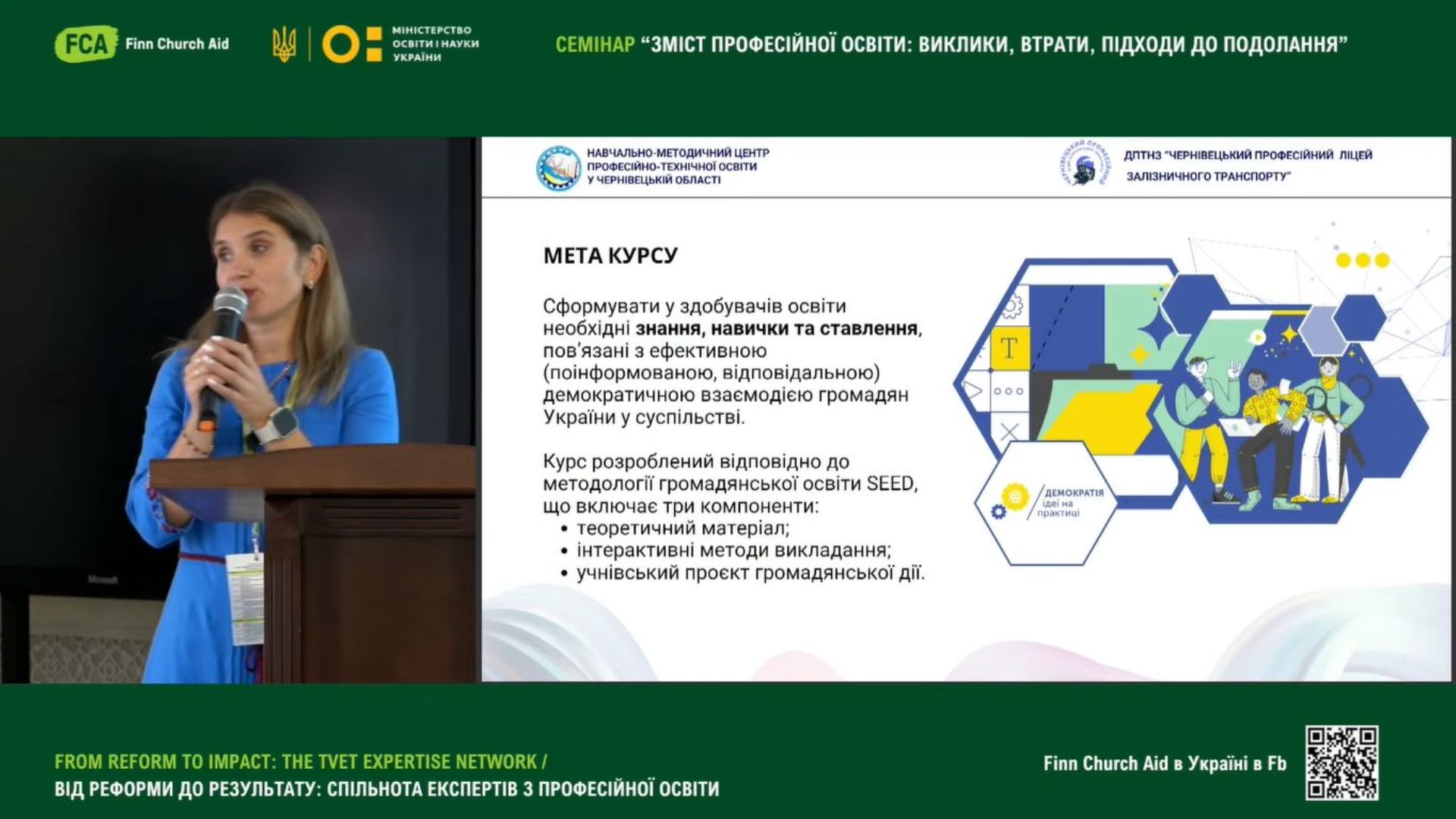Click the round Methodical Center logo

[558, 168]
